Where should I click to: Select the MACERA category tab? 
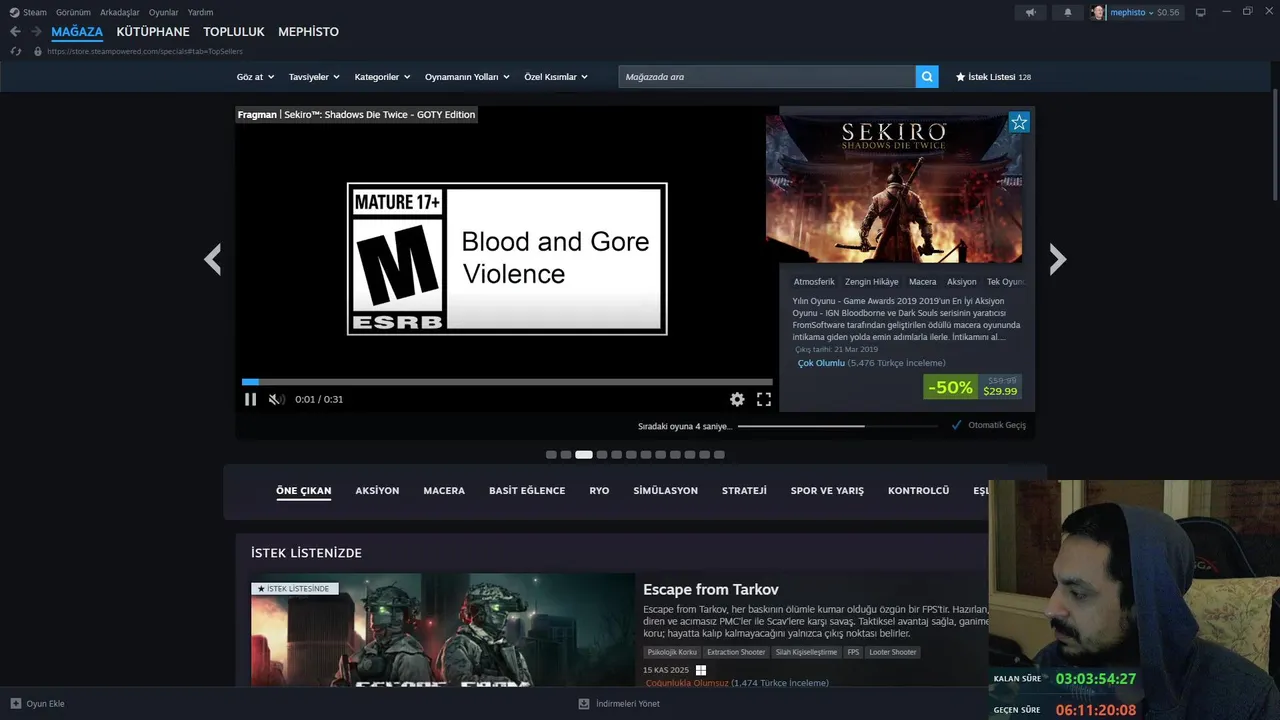pos(444,491)
